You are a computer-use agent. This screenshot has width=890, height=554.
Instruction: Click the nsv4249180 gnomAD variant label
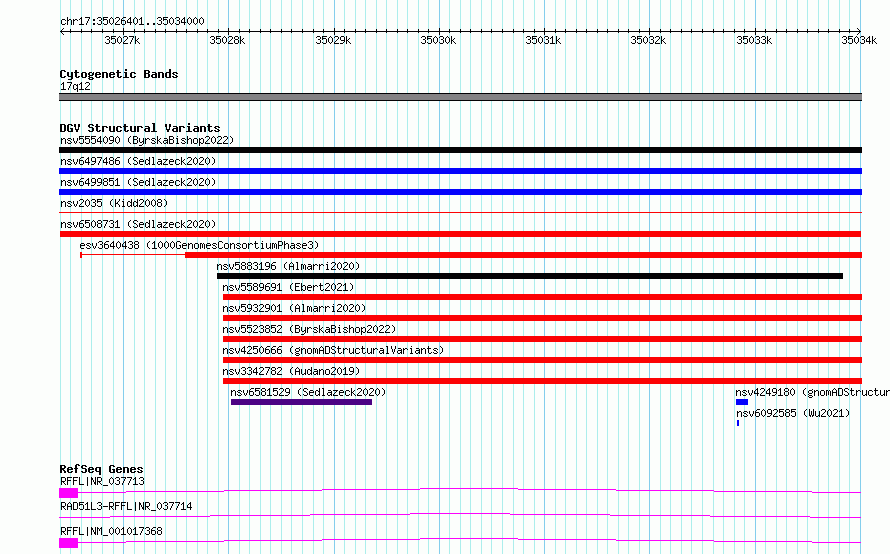813,392
